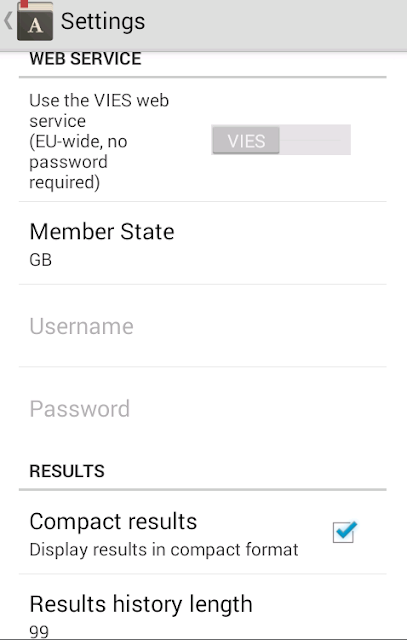Select the disabled Password field
This screenshot has height=640, width=407.
(202, 409)
